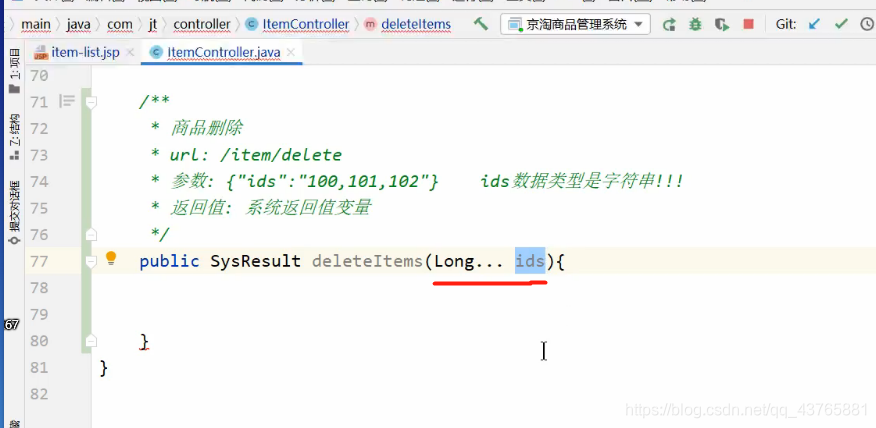Update project with the blue Git arrow

[815, 24]
